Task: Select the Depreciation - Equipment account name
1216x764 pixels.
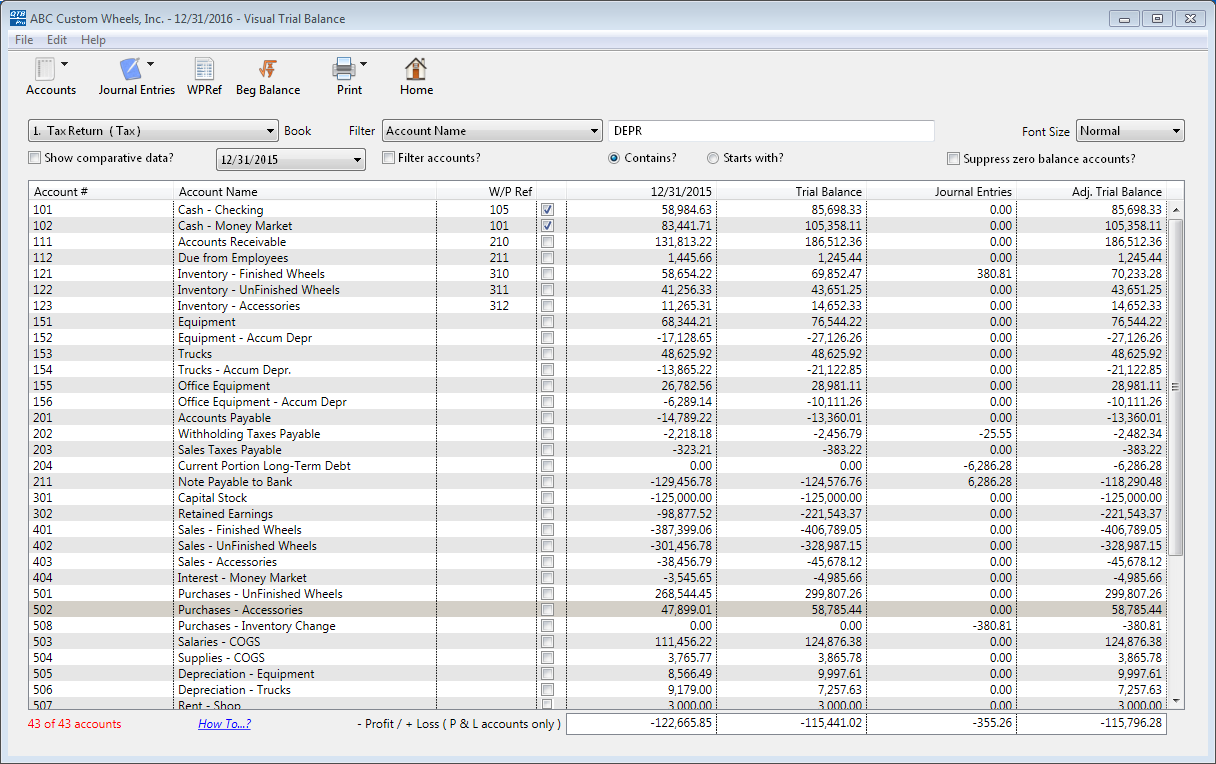Action: pos(246,674)
